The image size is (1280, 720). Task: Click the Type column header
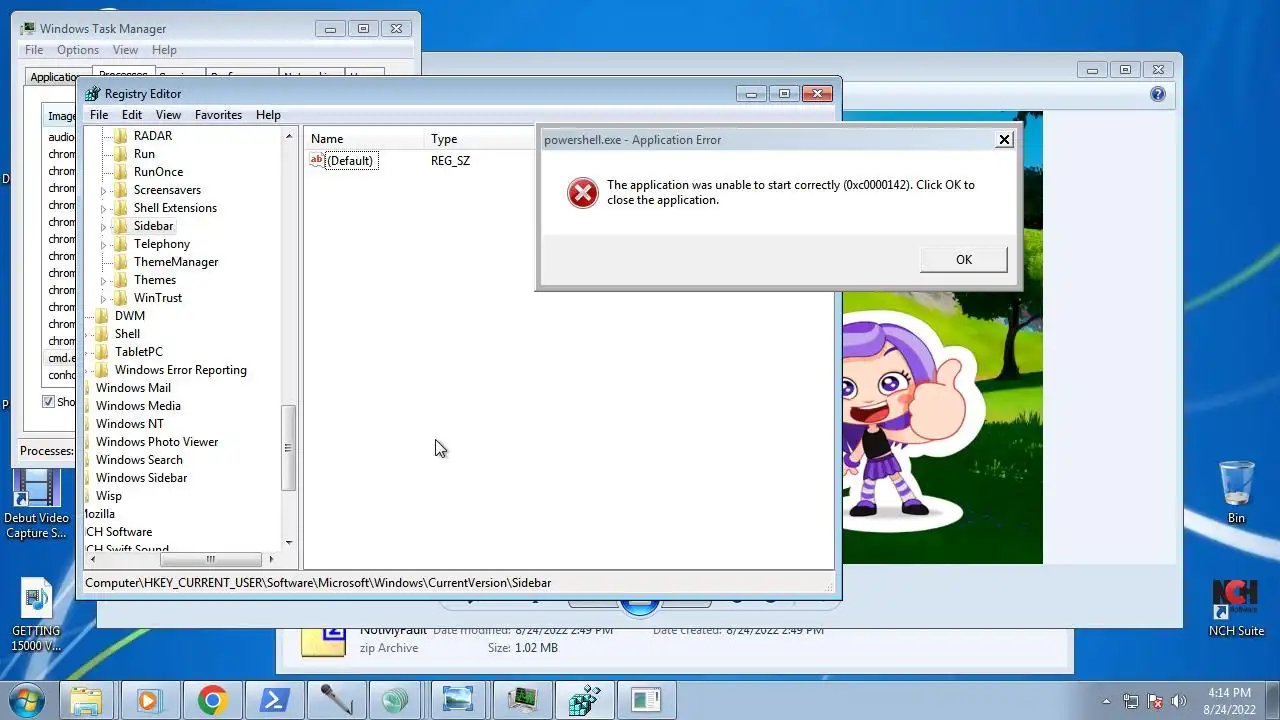click(x=481, y=139)
